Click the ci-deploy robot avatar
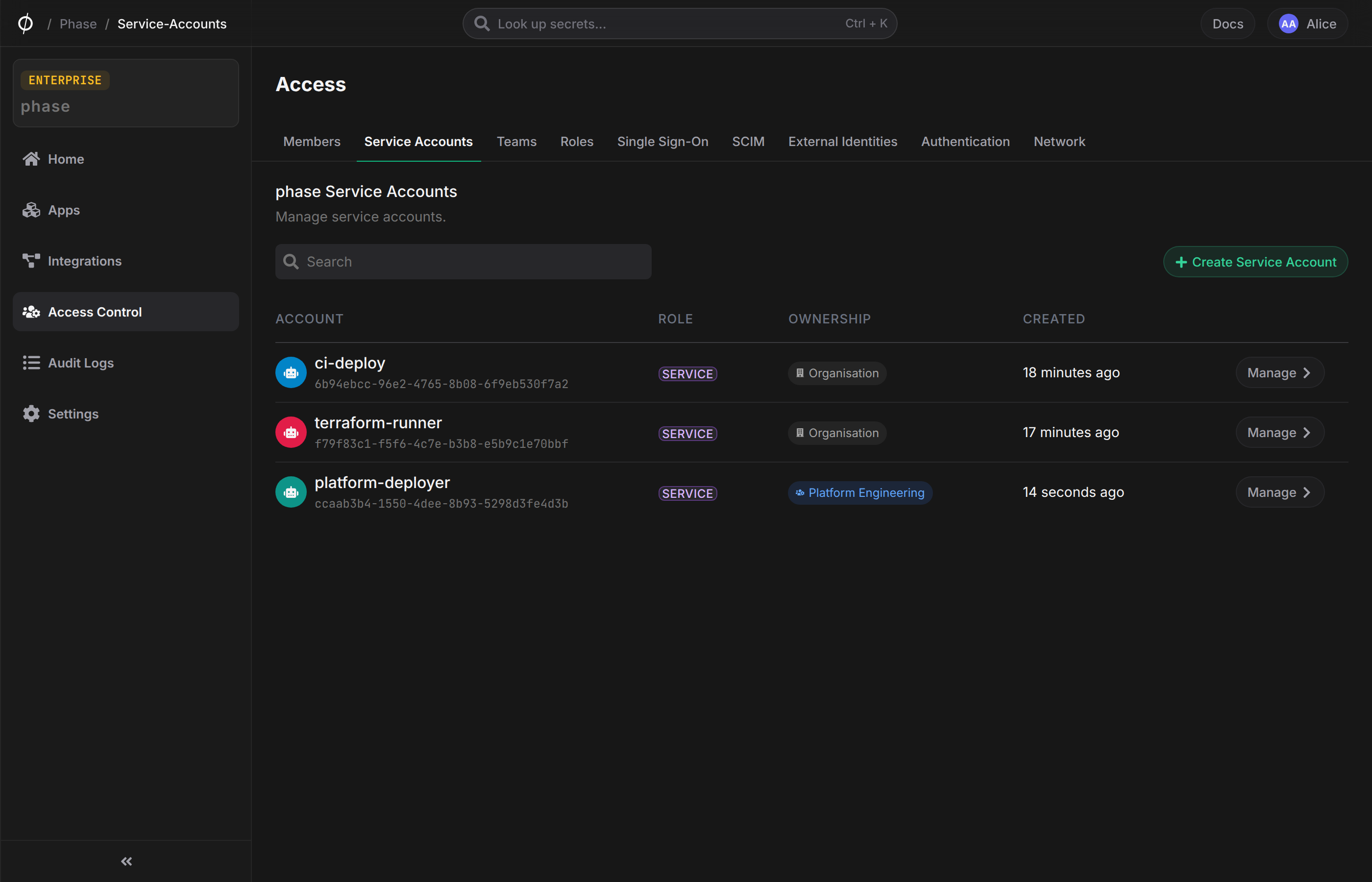The height and width of the screenshot is (882, 1372). [x=291, y=373]
